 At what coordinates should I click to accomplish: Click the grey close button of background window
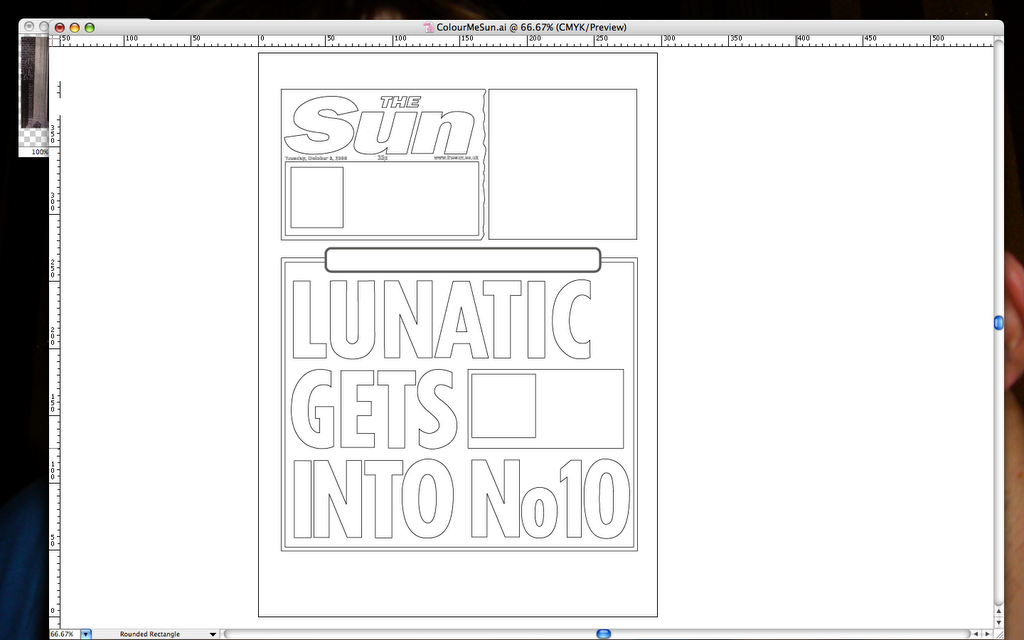(x=29, y=26)
